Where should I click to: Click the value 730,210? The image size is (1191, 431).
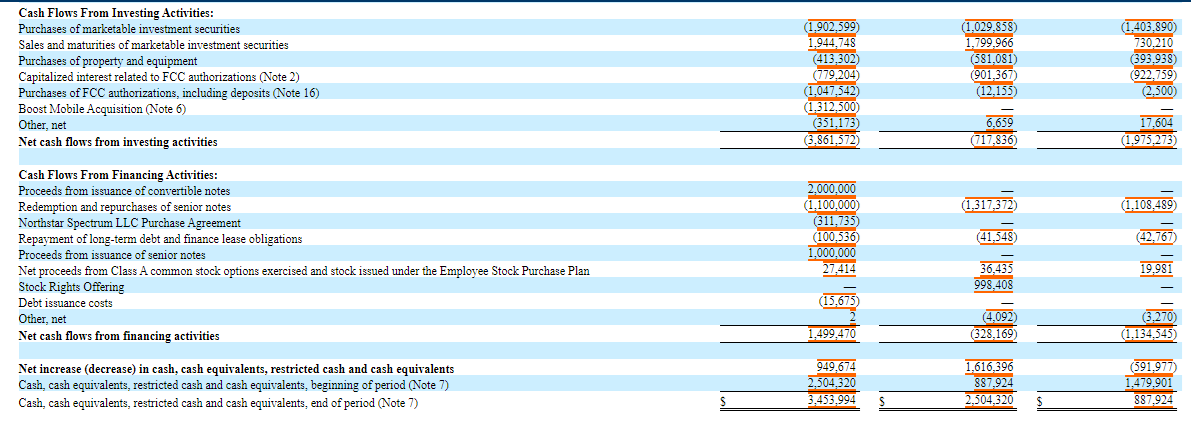pyautogui.click(x=1153, y=45)
